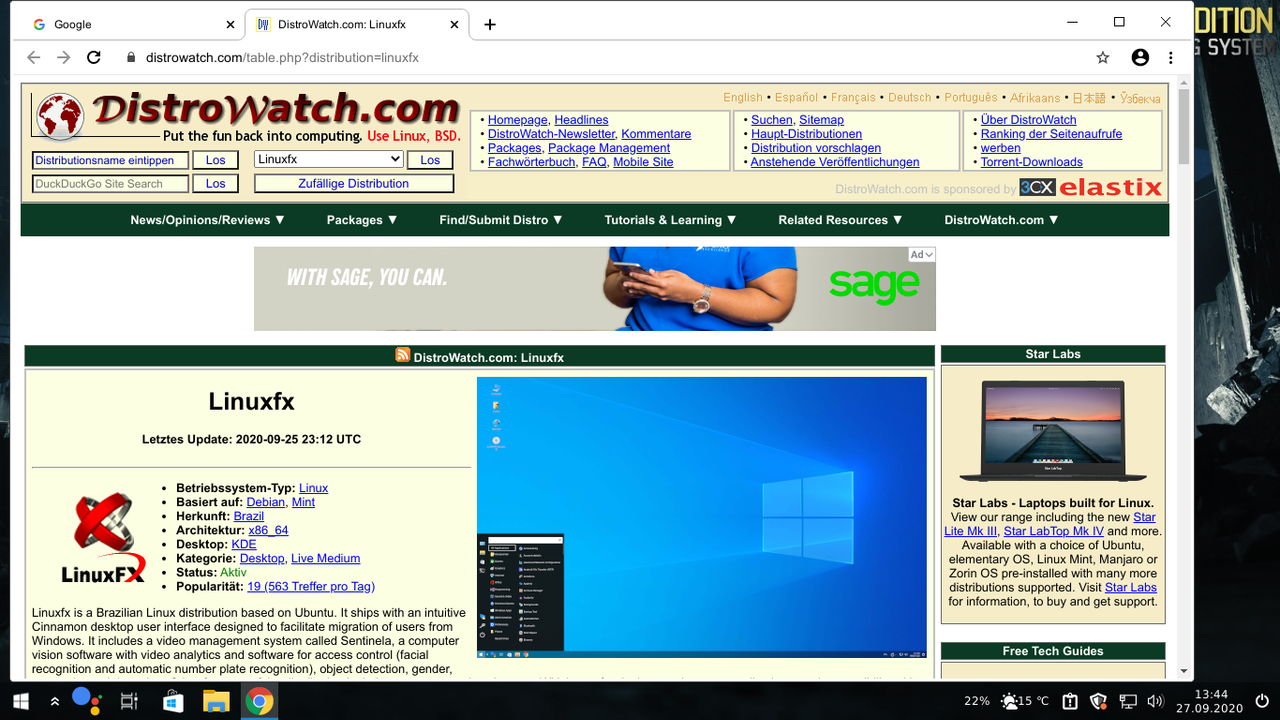The width and height of the screenshot is (1280, 720).
Task: Open the popularity 19 (563 Treffer pro Tag) link
Action: [311, 586]
